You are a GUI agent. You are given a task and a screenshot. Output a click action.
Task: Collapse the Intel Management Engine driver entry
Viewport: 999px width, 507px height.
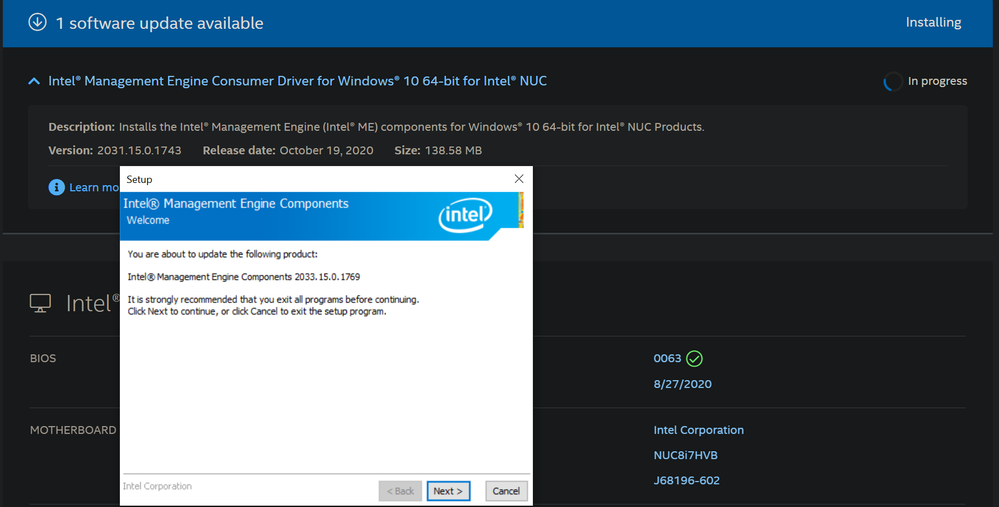[34, 81]
